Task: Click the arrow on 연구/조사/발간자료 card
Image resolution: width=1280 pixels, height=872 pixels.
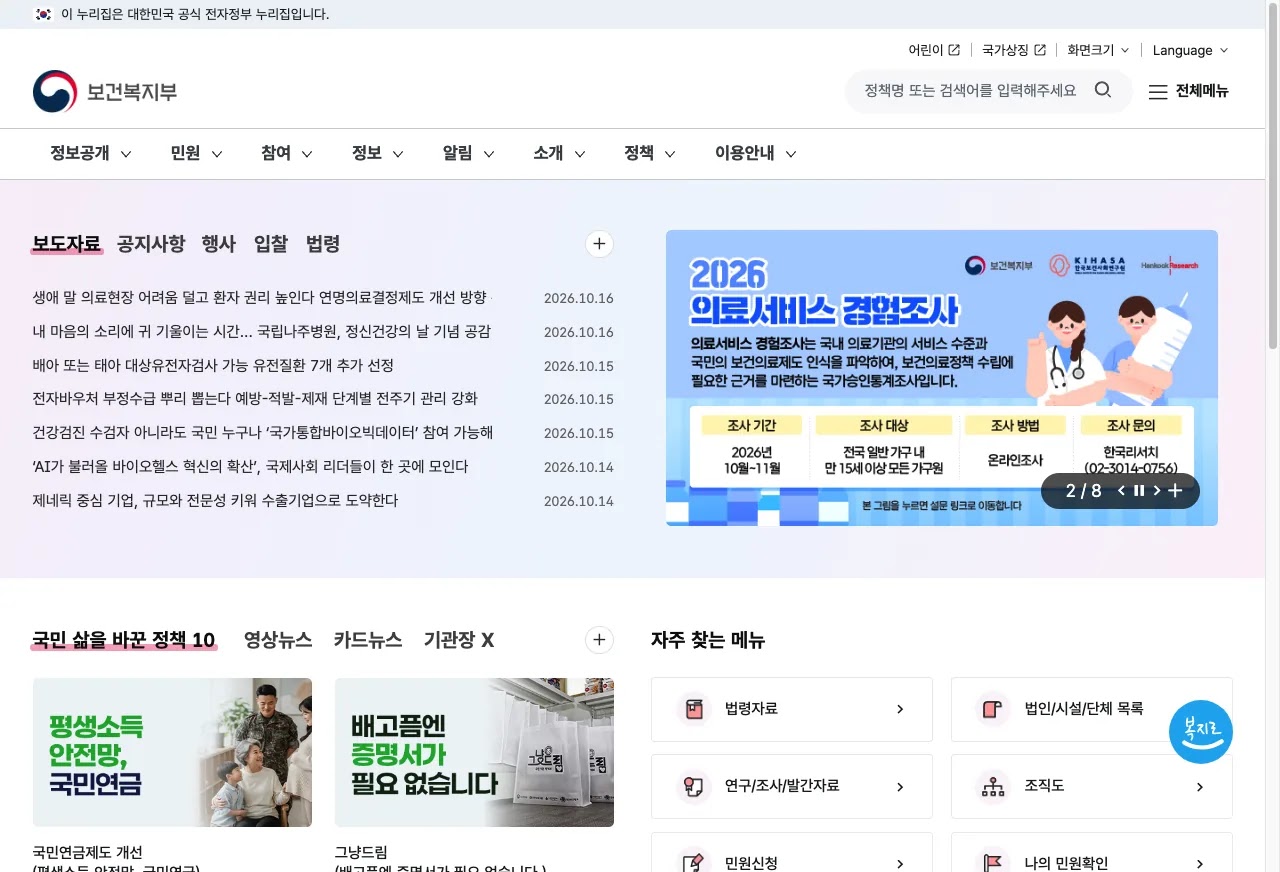Action: tap(900, 787)
